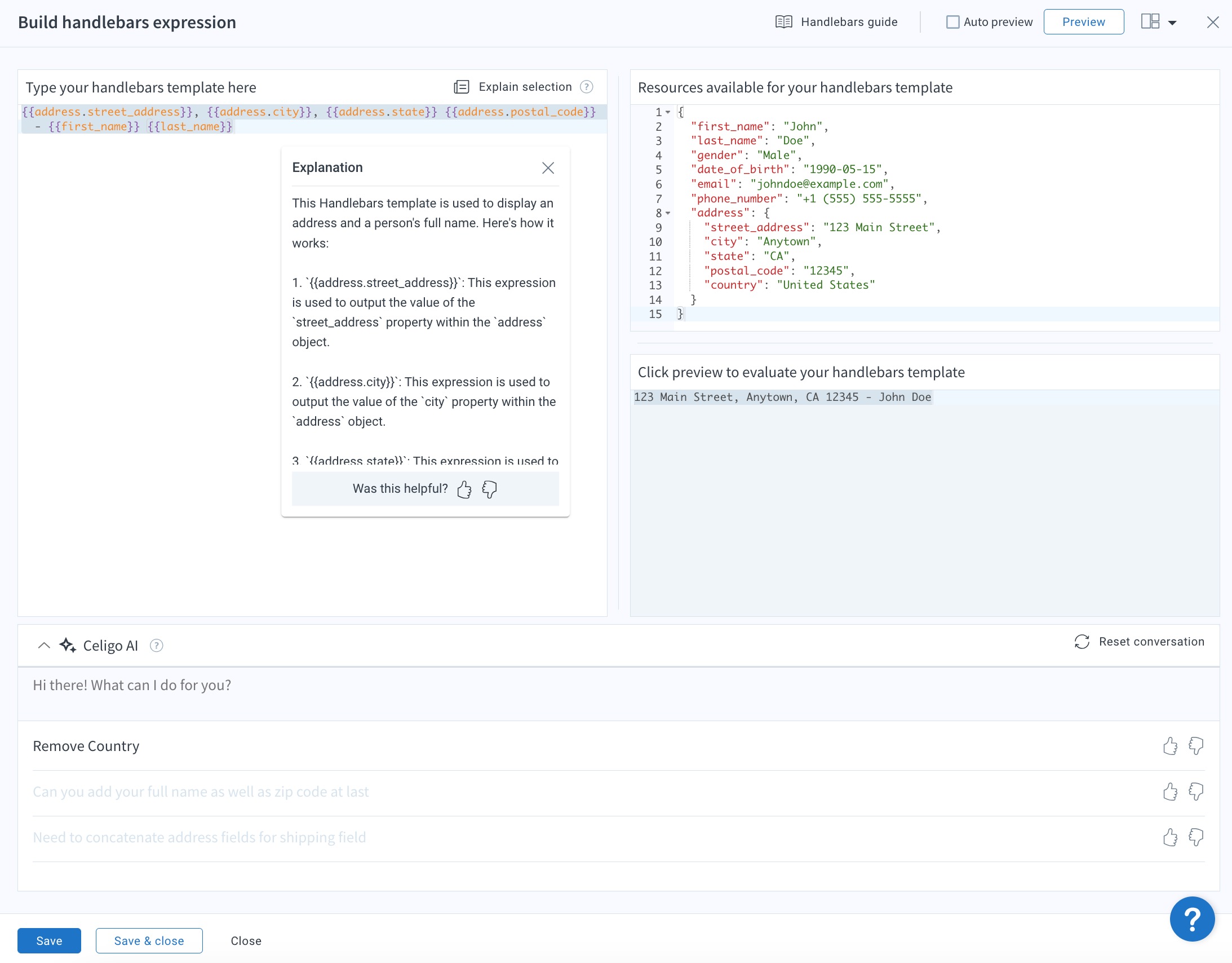Fold the address object at line 8
This screenshot has width=1232, height=963.
pyautogui.click(x=668, y=213)
